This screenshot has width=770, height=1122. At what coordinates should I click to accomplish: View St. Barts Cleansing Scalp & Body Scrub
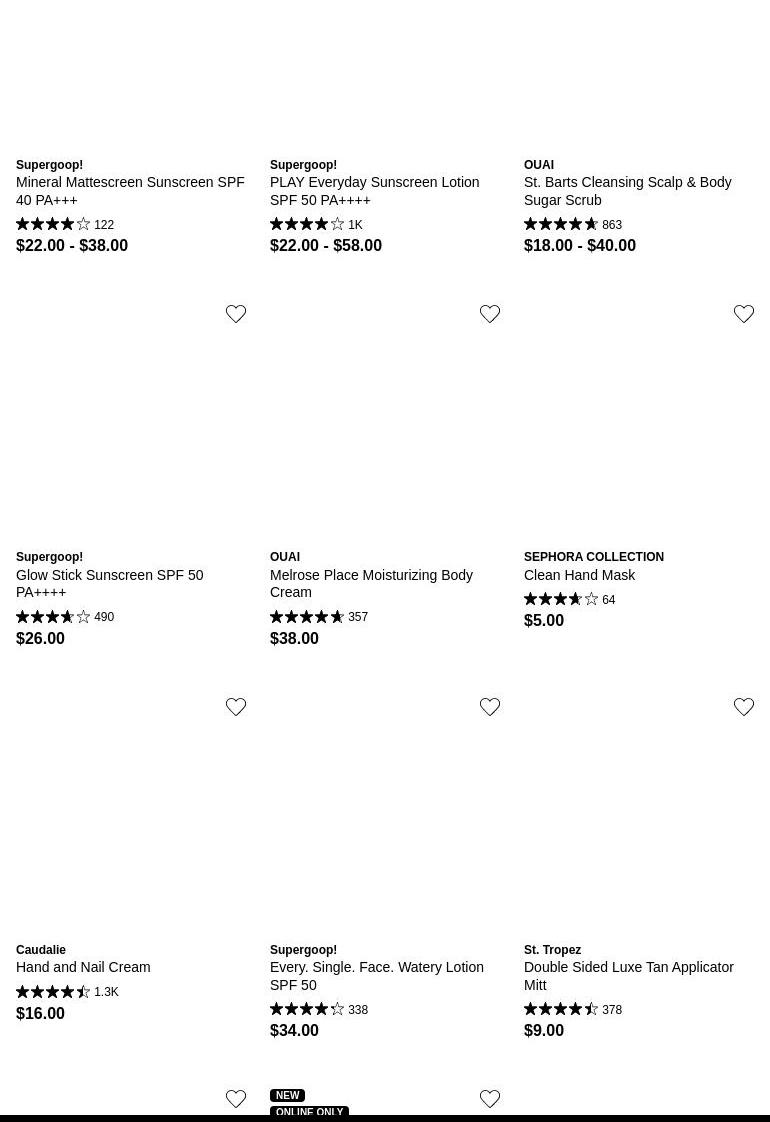(627, 191)
